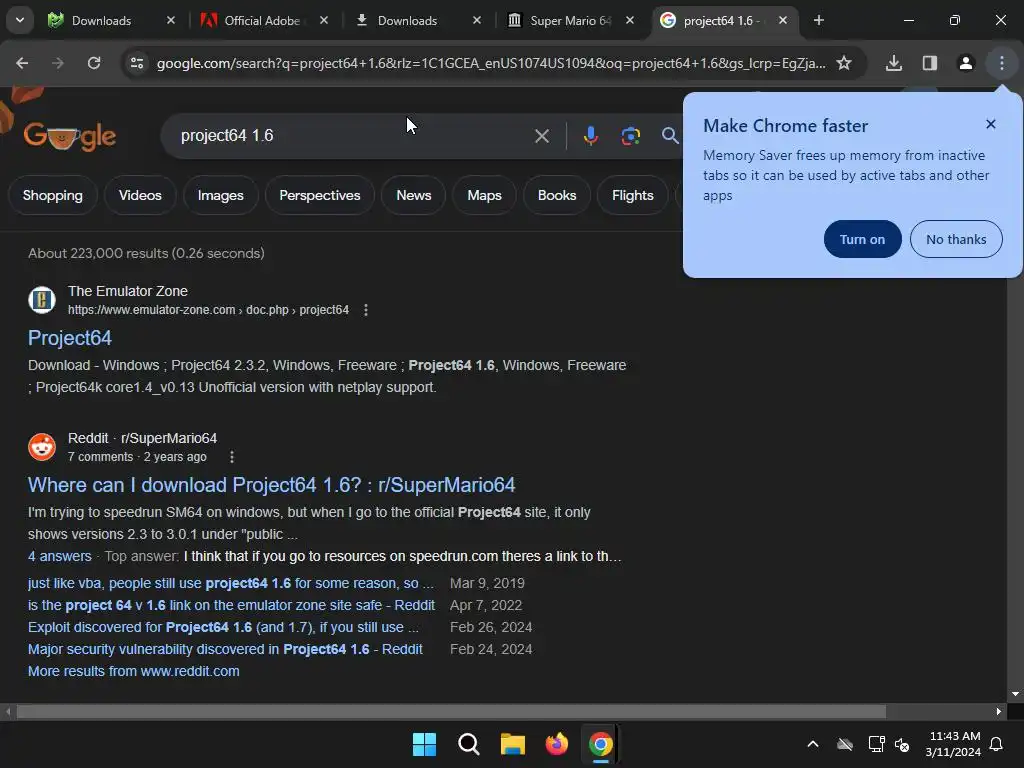Open the Windows Start menu
The height and width of the screenshot is (768, 1024).
coord(424,744)
